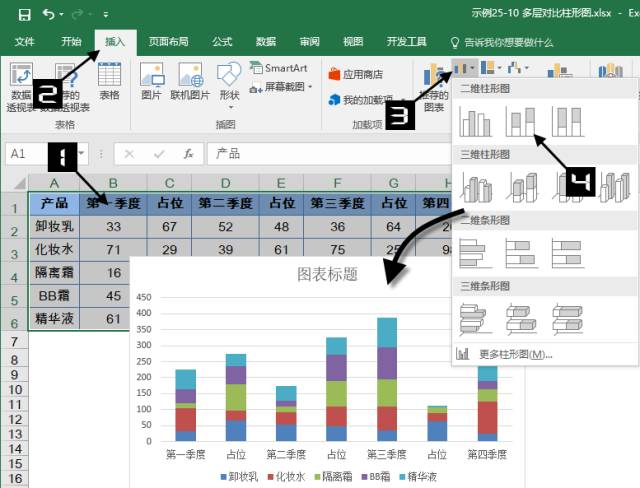640x488 pixels.
Task: Click the formula bar showing 产品
Action: point(329,154)
